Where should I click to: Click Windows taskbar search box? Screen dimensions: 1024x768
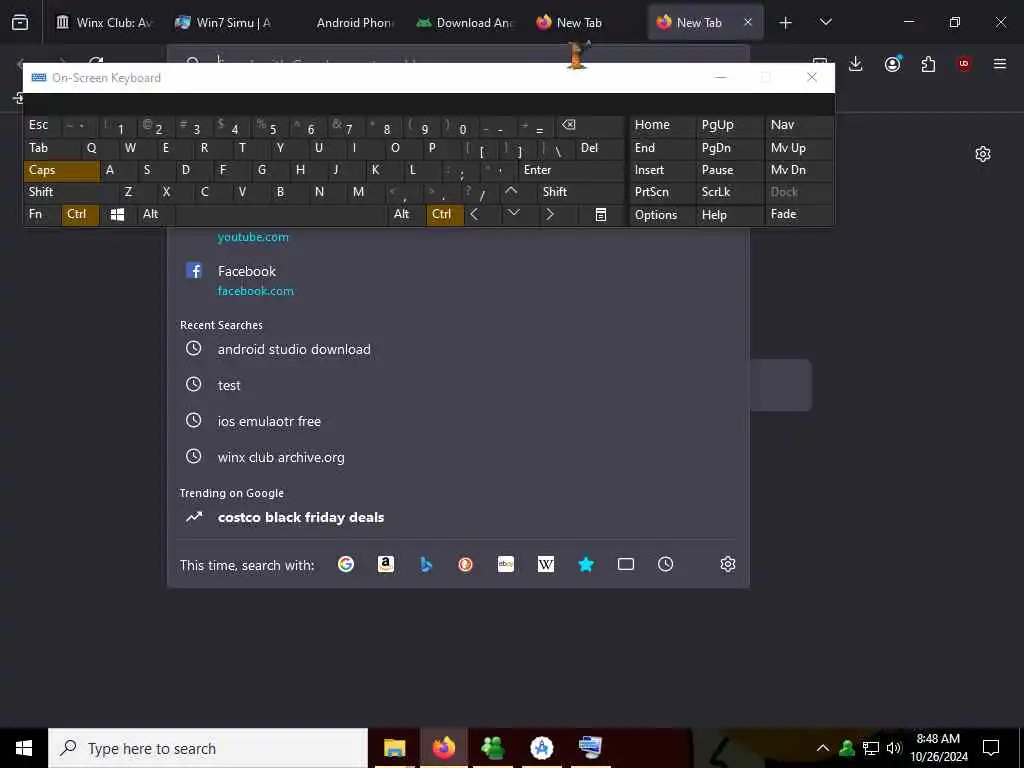point(208,748)
